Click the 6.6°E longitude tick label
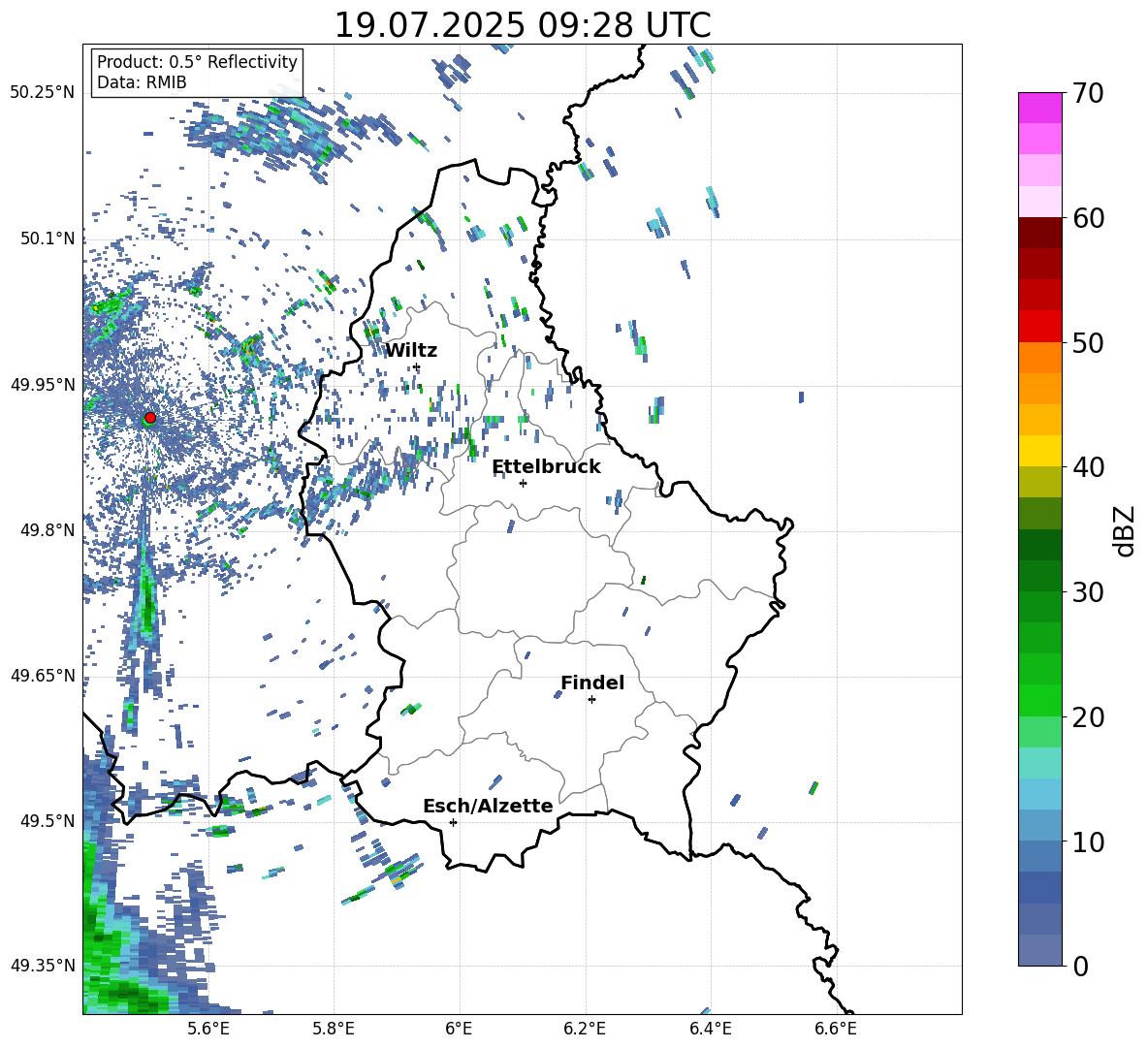Image resolution: width=1148 pixels, height=1048 pixels. point(836,1030)
